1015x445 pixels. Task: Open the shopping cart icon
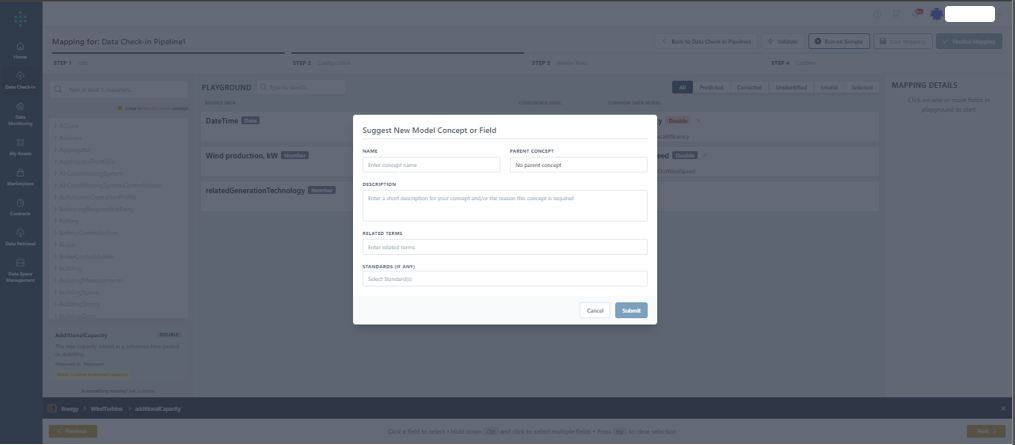coord(895,14)
